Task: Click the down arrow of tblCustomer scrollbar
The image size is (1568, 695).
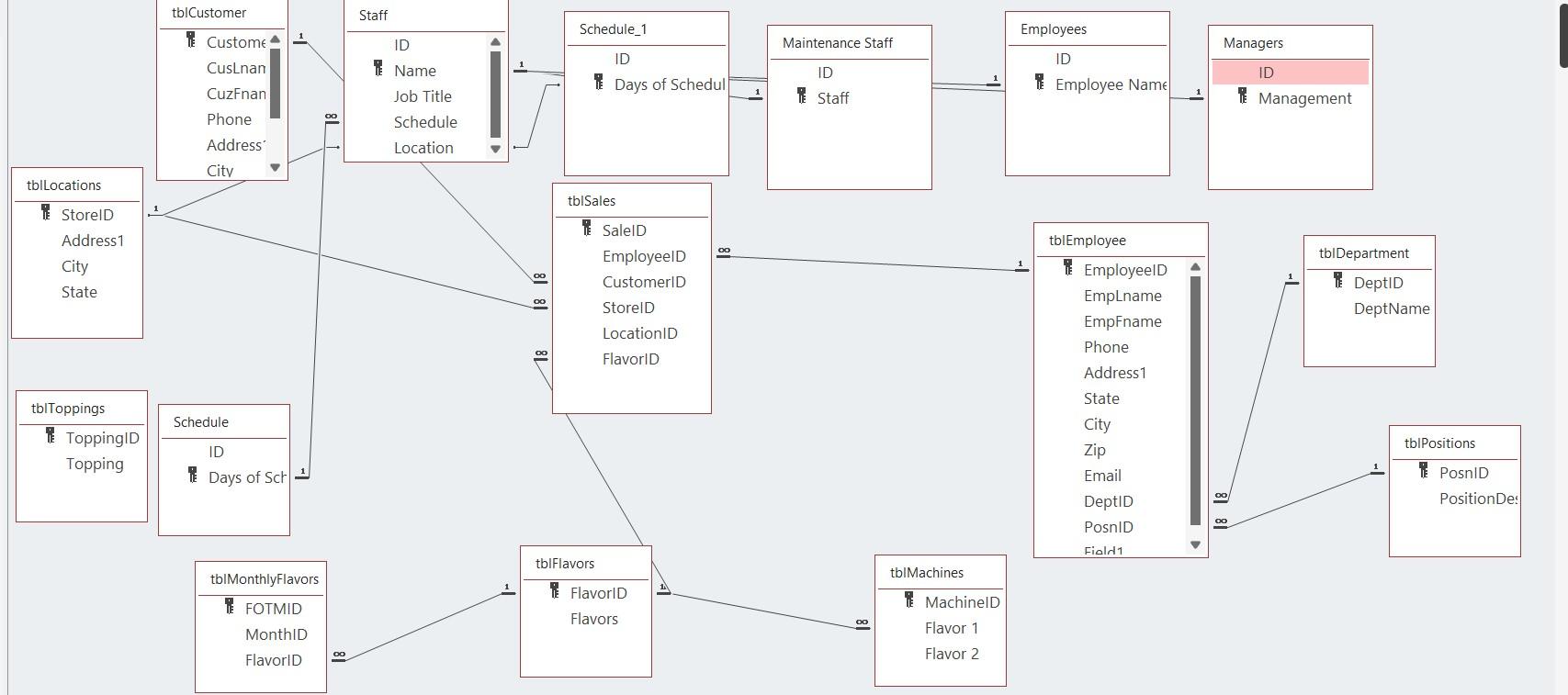Action: (275, 168)
